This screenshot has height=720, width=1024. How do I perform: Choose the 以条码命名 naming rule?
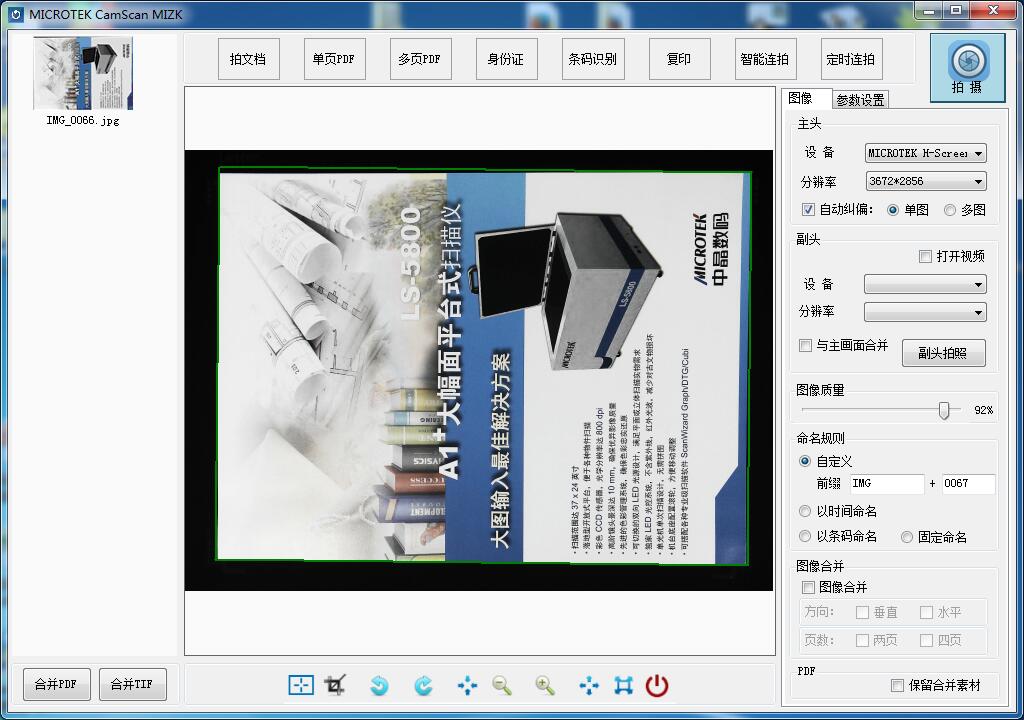click(805, 536)
